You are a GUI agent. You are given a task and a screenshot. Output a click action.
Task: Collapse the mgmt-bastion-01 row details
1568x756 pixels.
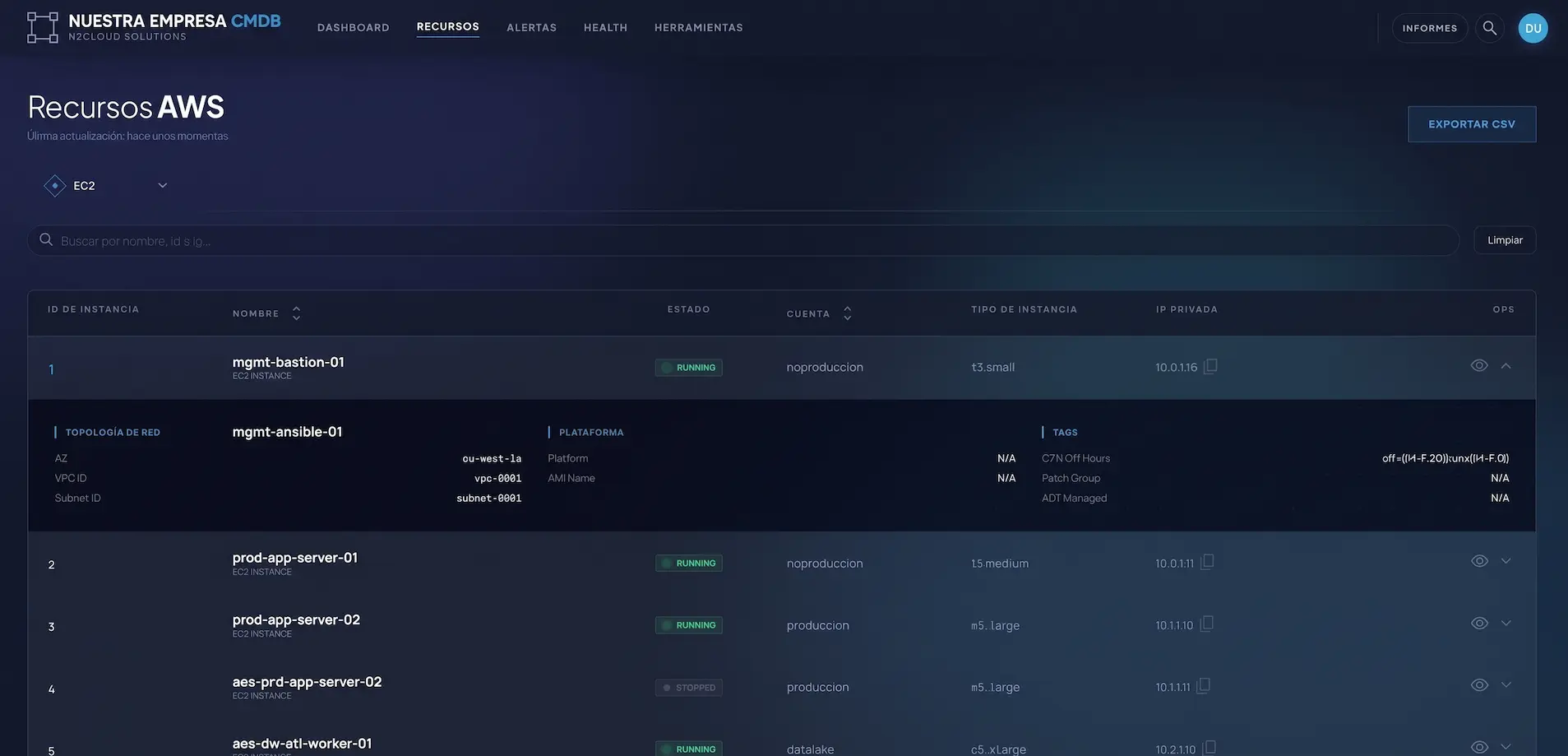(x=1506, y=366)
